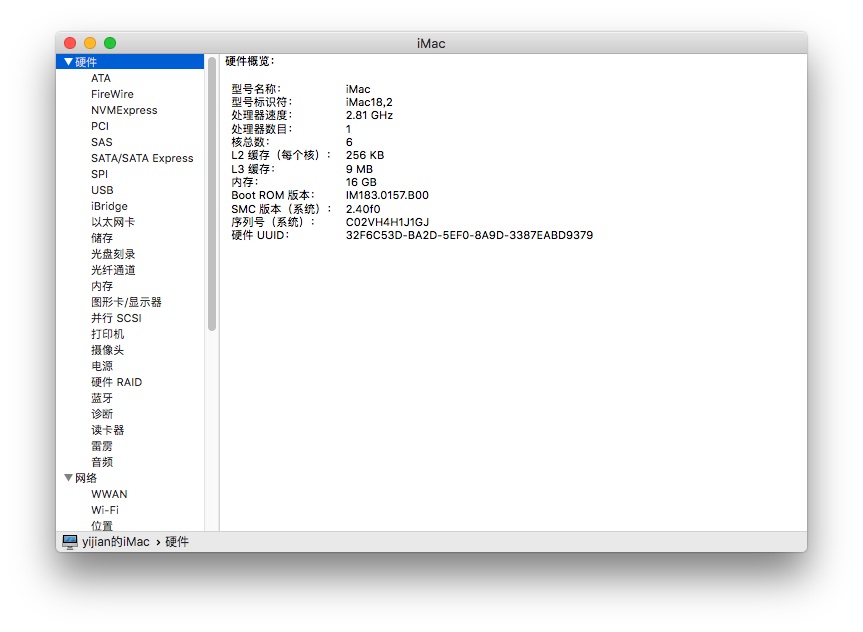The image size is (863, 632).
Task: Click the 型号名称 label
Action: 256,89
